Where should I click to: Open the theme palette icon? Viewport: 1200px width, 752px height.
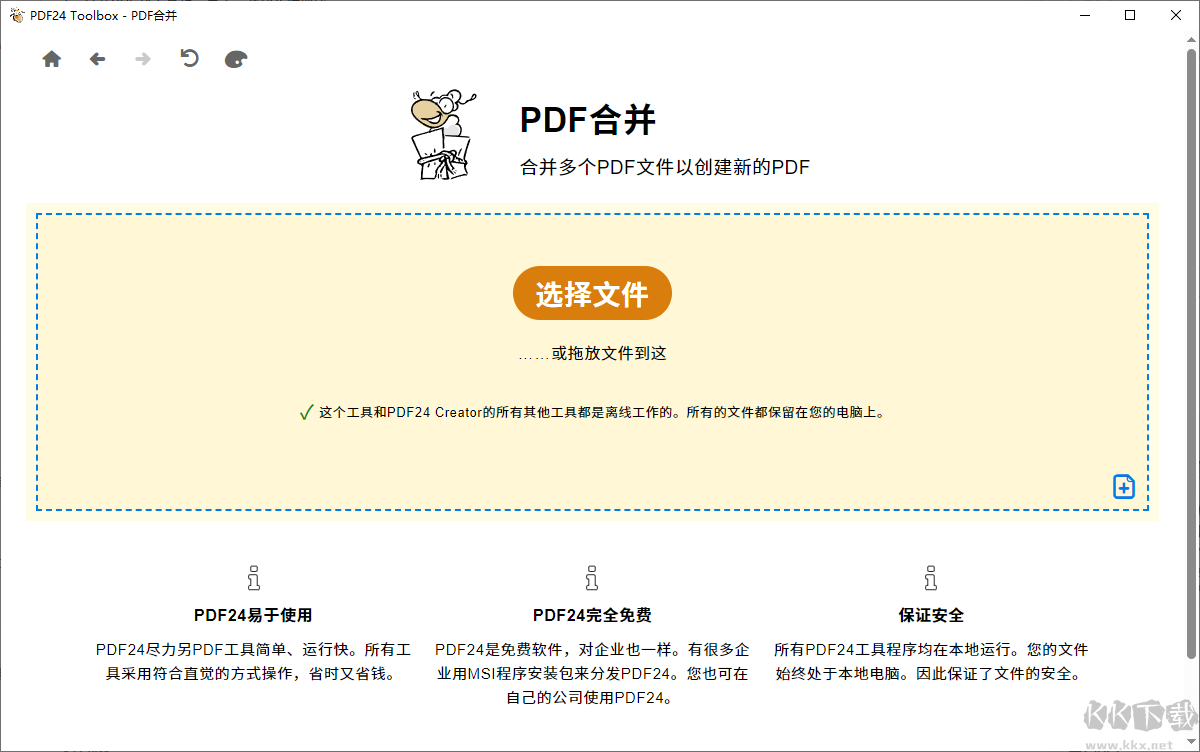click(x=236, y=59)
